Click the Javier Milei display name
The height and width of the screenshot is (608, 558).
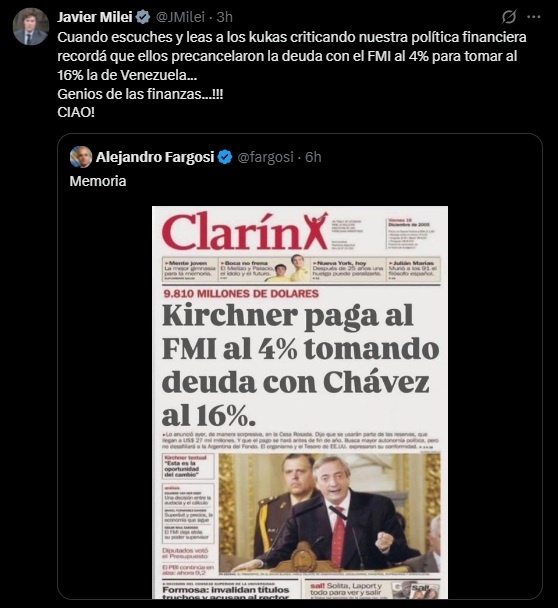coord(95,17)
